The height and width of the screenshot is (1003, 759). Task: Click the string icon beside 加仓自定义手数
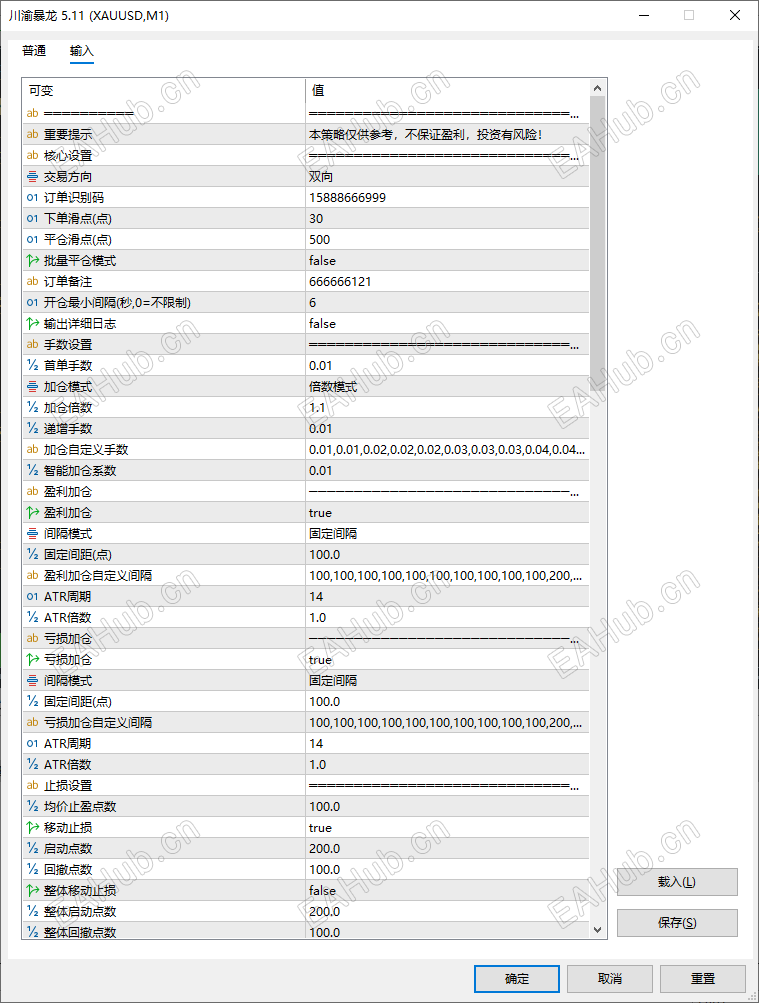pyautogui.click(x=33, y=450)
